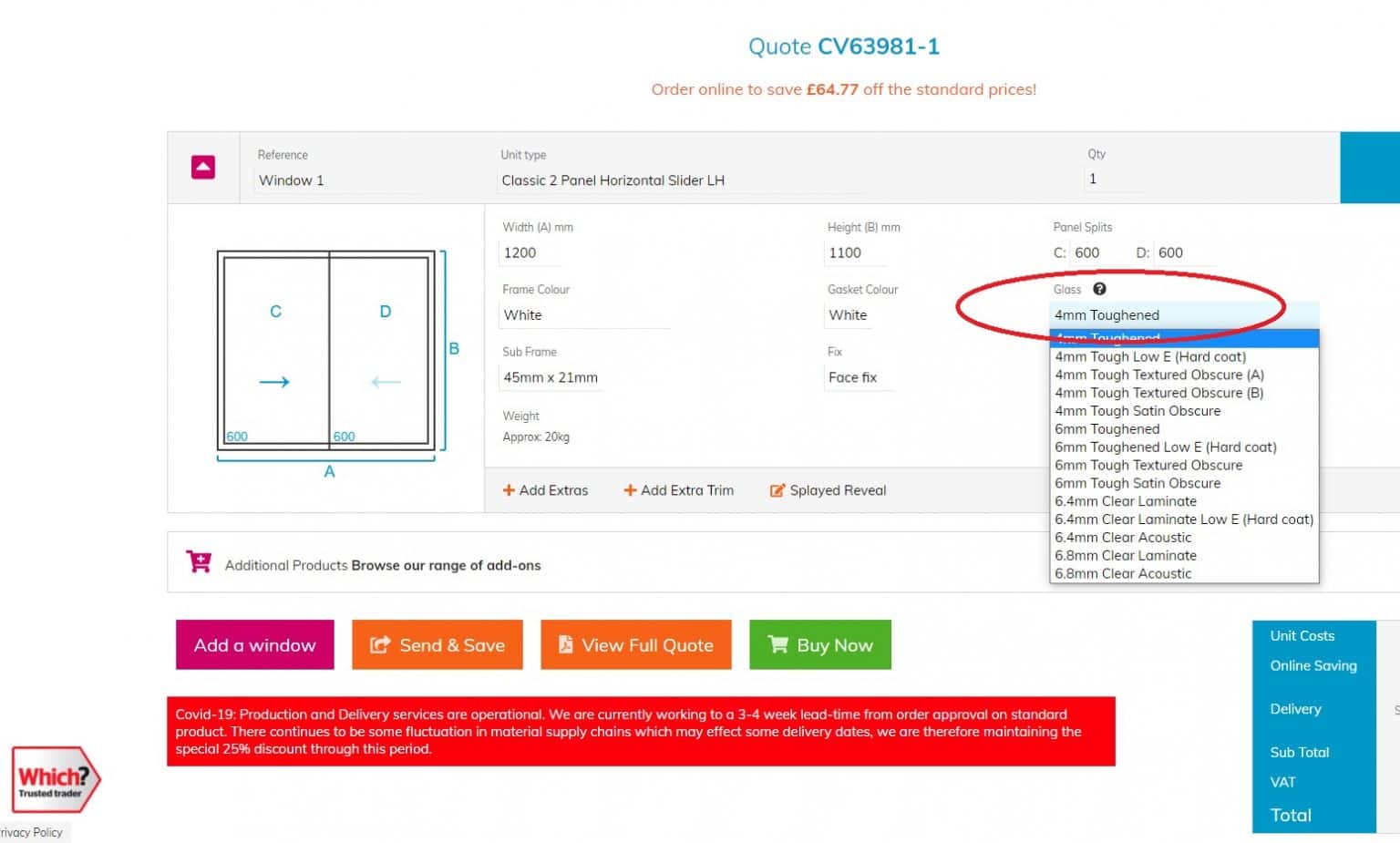Collapse Window 1 with pink arrow icon
The image size is (1400, 843).
click(202, 167)
